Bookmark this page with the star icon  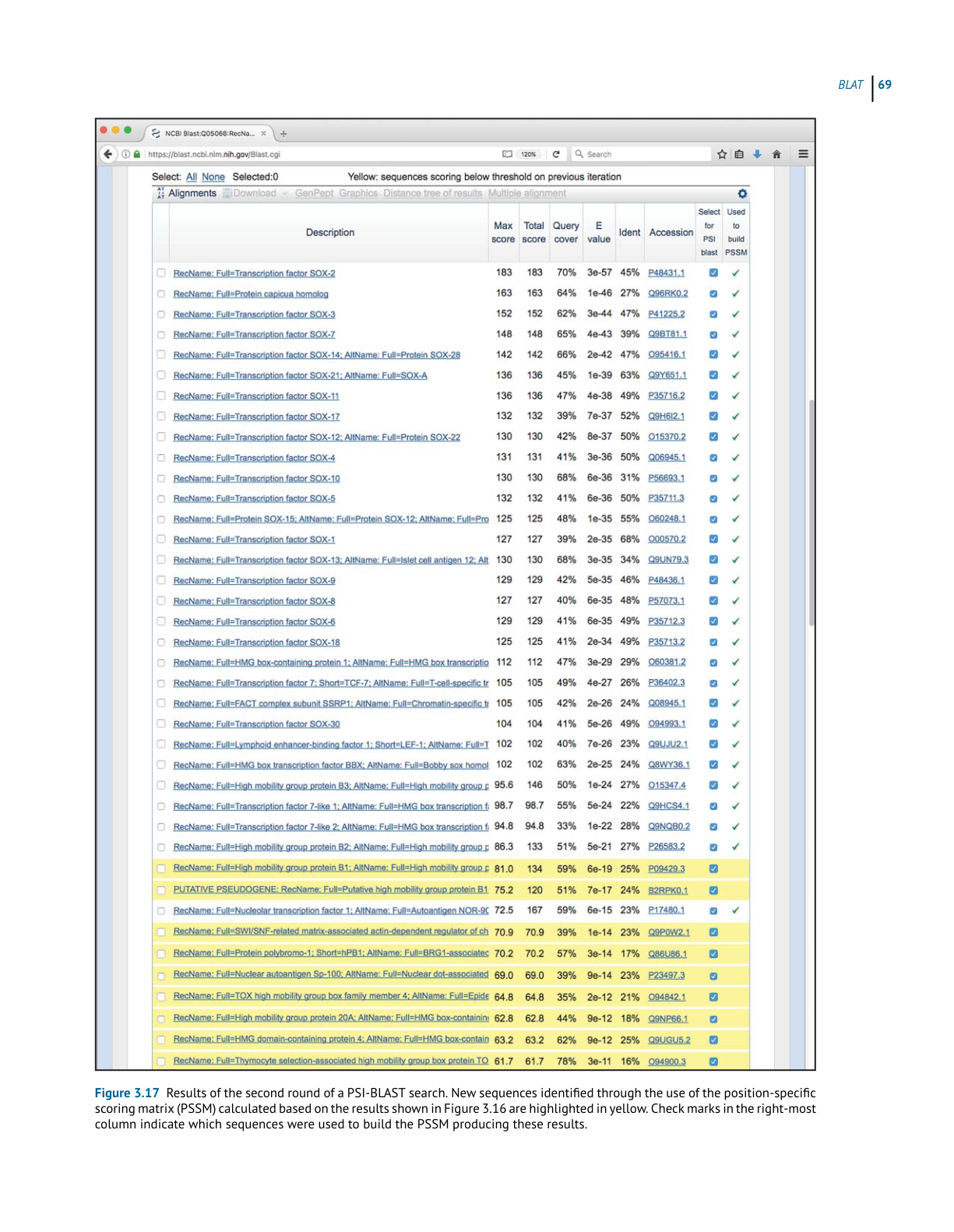pyautogui.click(x=722, y=154)
